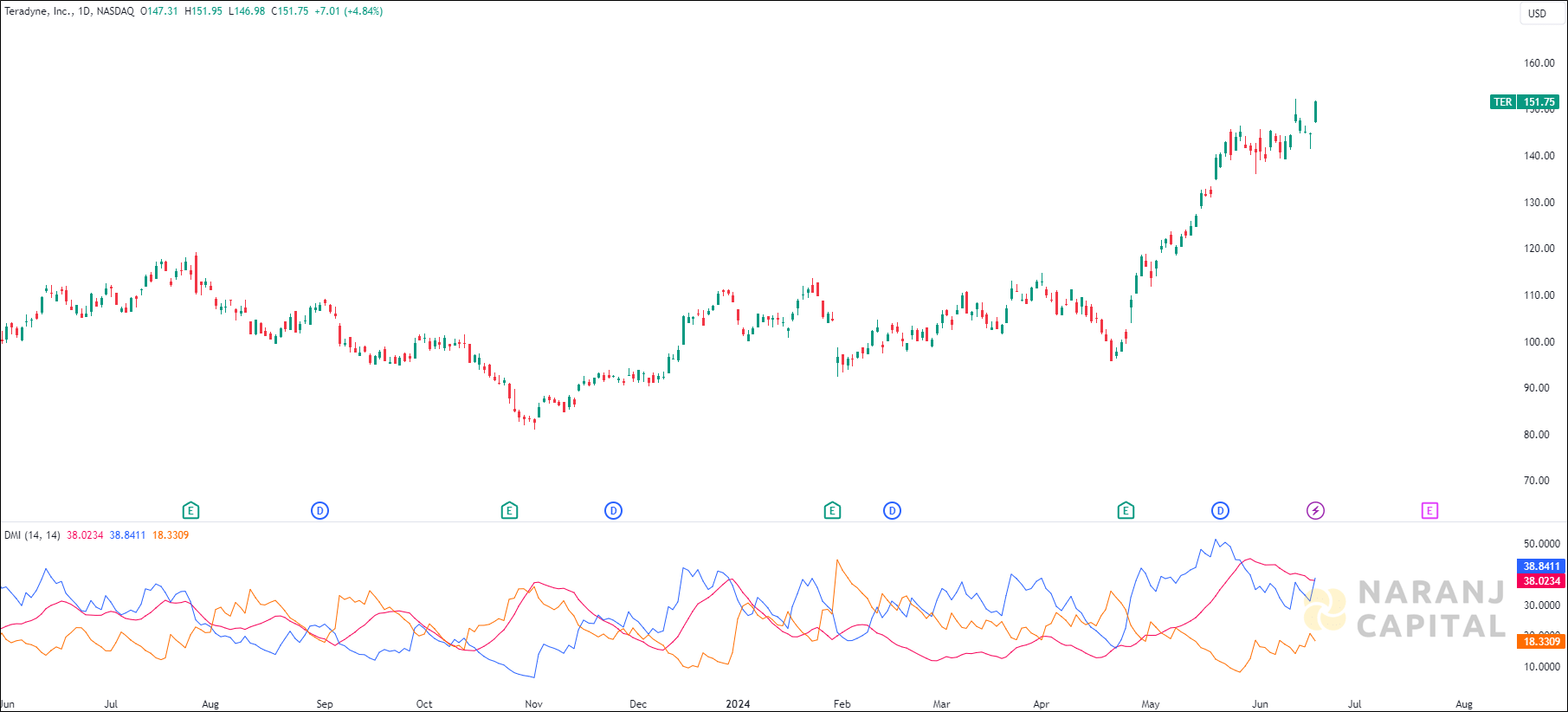Click the 100.00 price axis label
The image size is (1568, 712).
click(x=1539, y=342)
